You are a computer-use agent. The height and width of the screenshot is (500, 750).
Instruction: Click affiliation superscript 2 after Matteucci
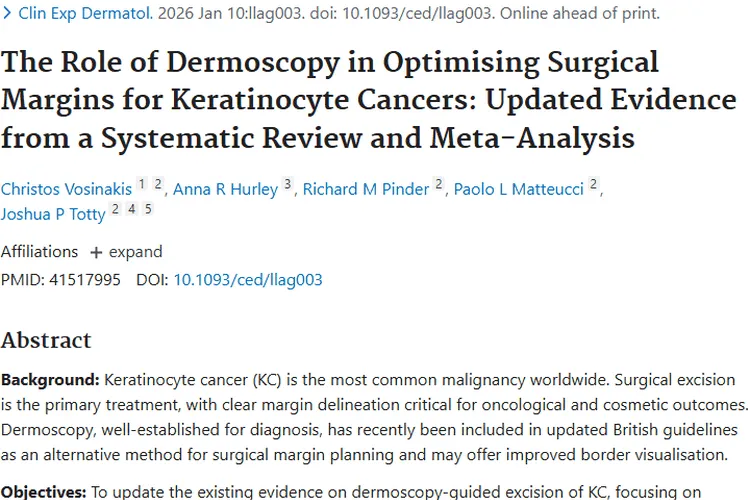(x=594, y=184)
